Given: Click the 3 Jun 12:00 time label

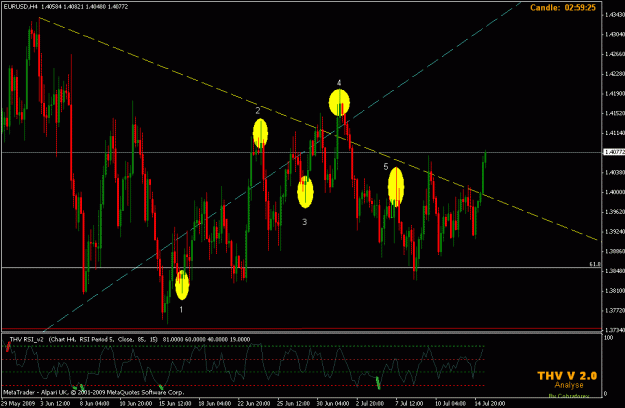Looking at the screenshot, I should tap(55, 404).
